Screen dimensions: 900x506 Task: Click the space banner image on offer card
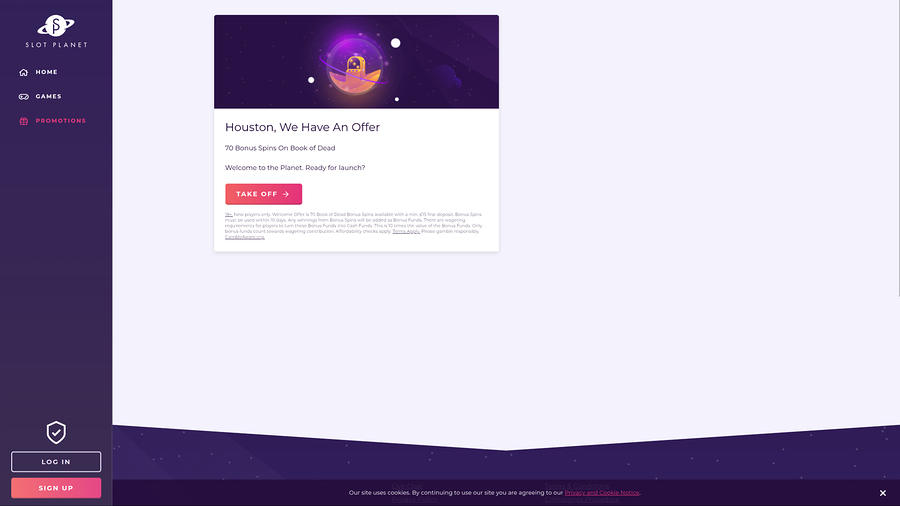pos(356,62)
